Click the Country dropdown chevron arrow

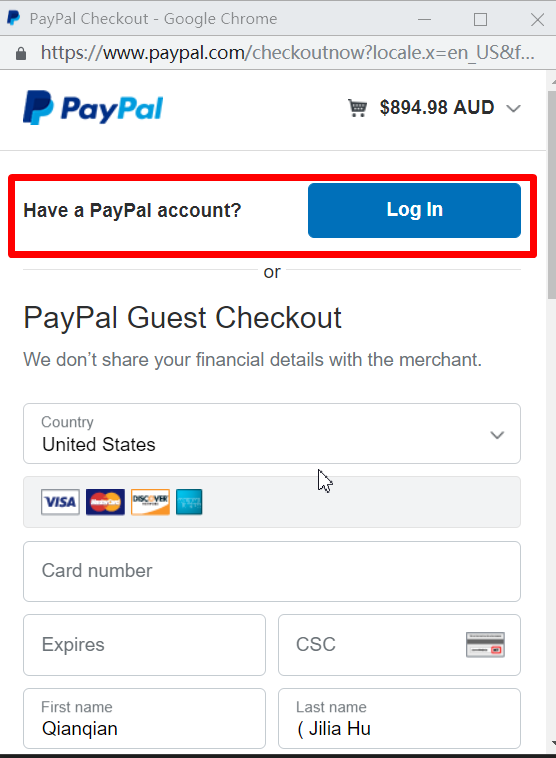pyautogui.click(x=497, y=435)
